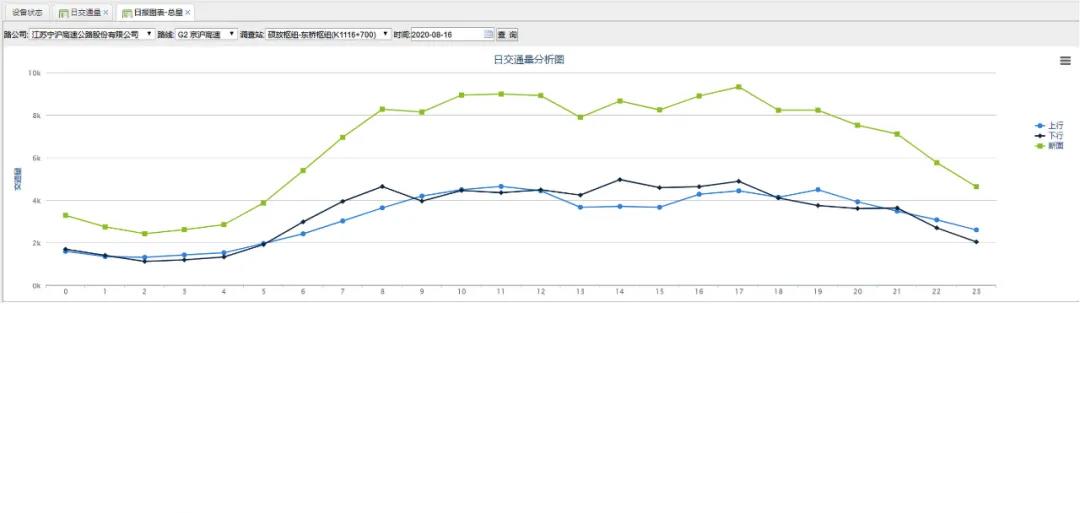The image size is (1080, 513).
Task: Close the 日报图表-总量 tab
Action: pos(188,13)
